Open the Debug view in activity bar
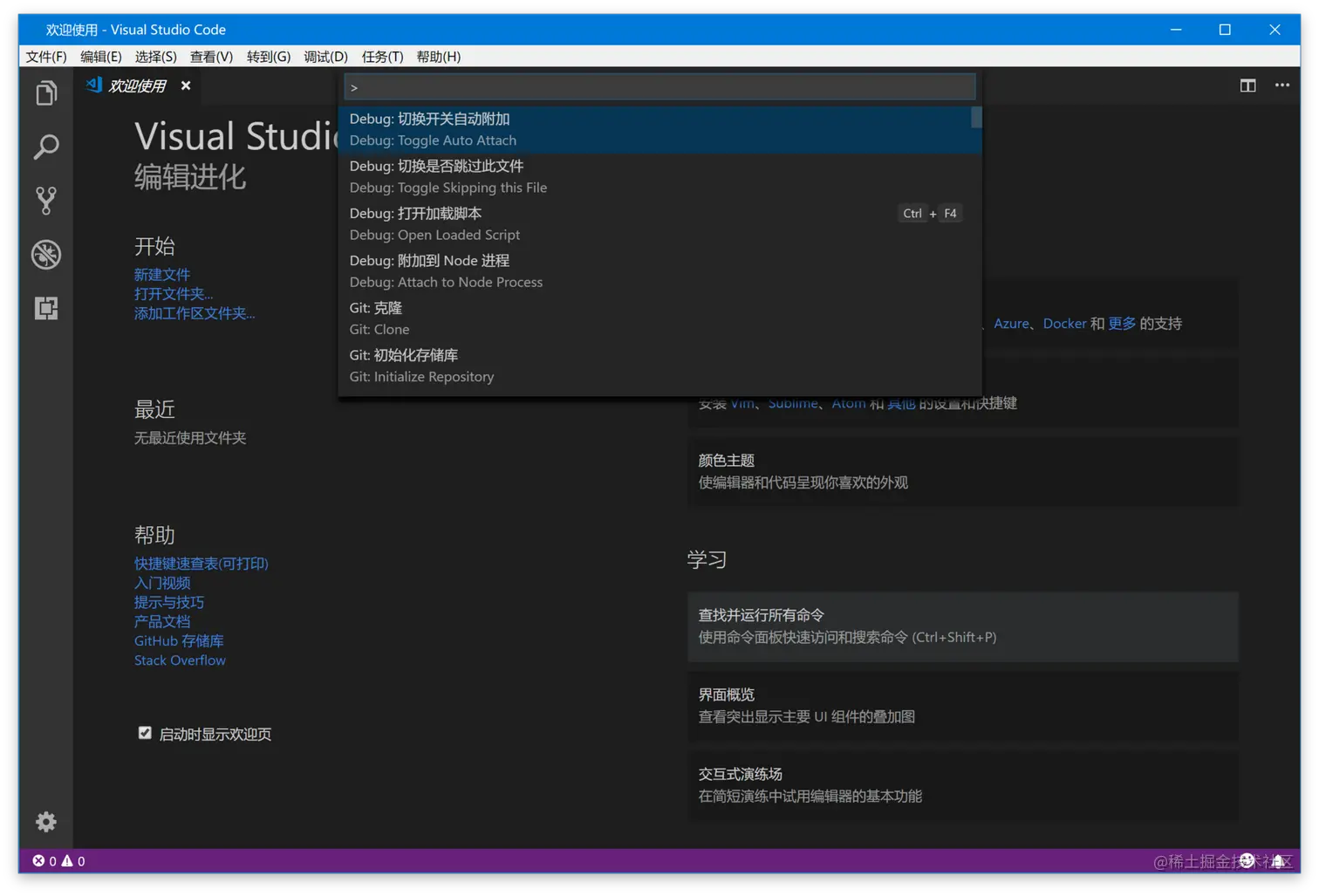The height and width of the screenshot is (896, 1319). coord(46,254)
